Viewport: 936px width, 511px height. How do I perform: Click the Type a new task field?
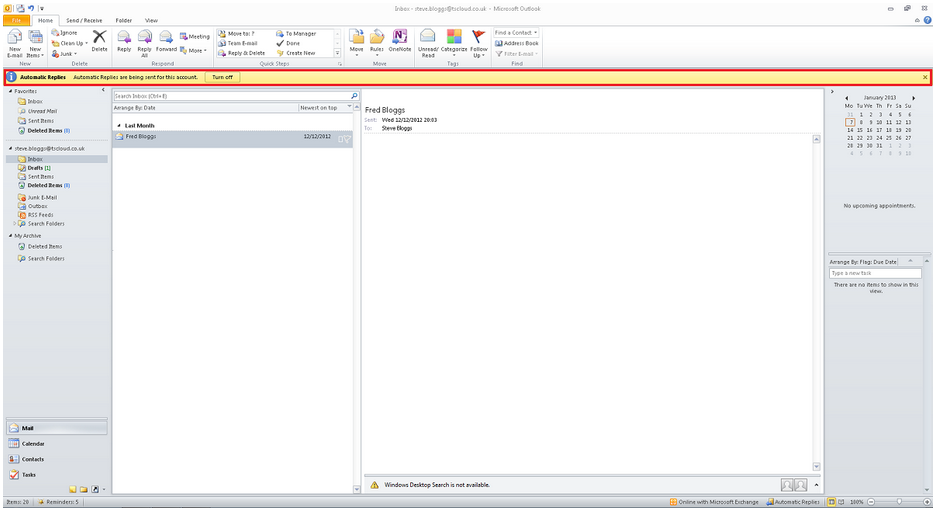(875, 273)
